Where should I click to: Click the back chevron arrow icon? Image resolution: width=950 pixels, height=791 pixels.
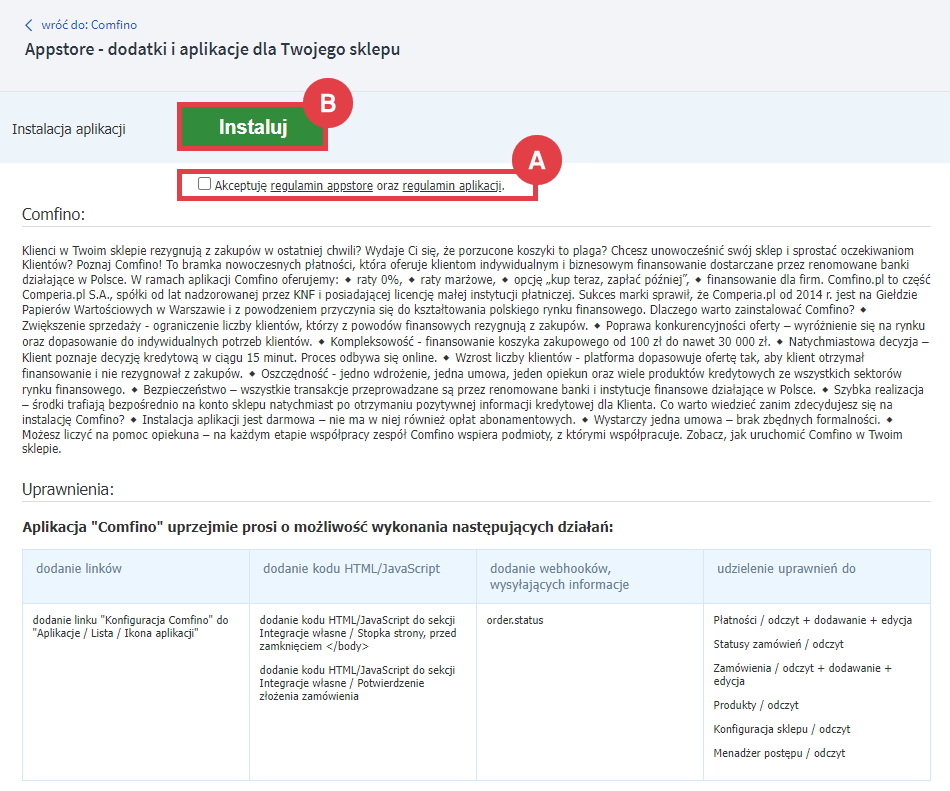click(28, 25)
